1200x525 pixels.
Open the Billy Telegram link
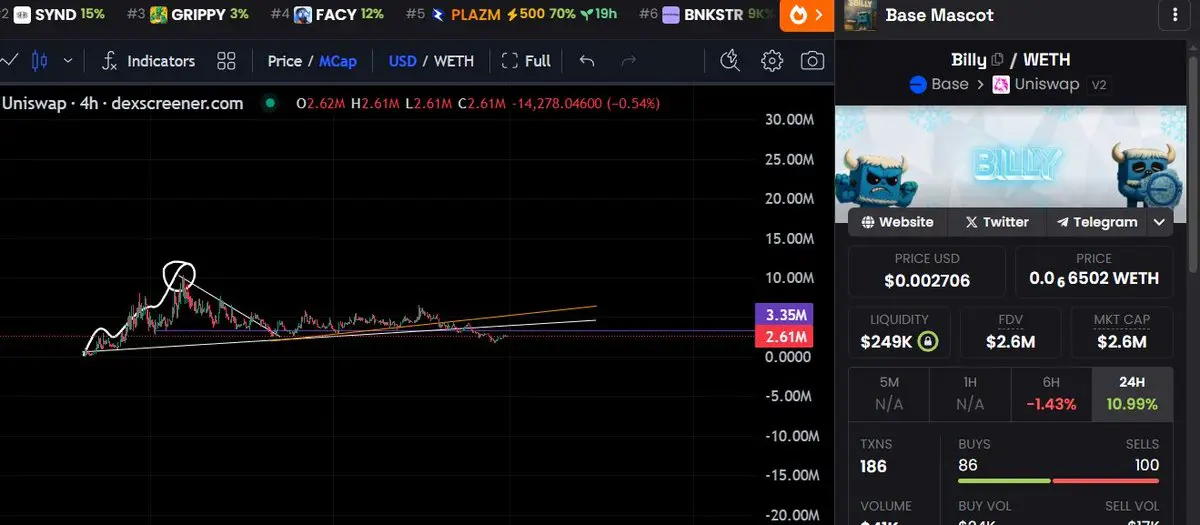click(1097, 222)
